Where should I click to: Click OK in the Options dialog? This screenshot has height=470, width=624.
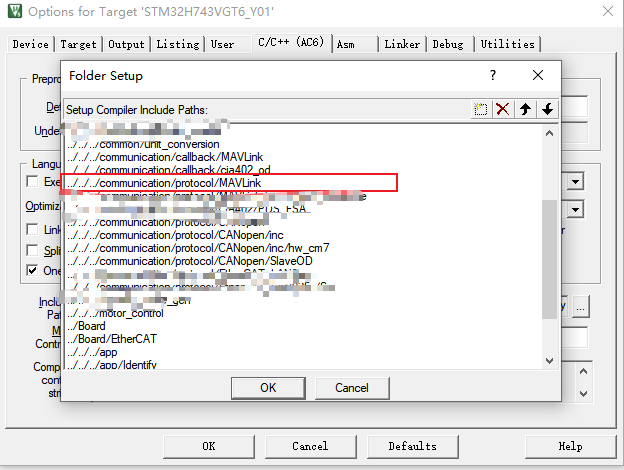[x=209, y=447]
